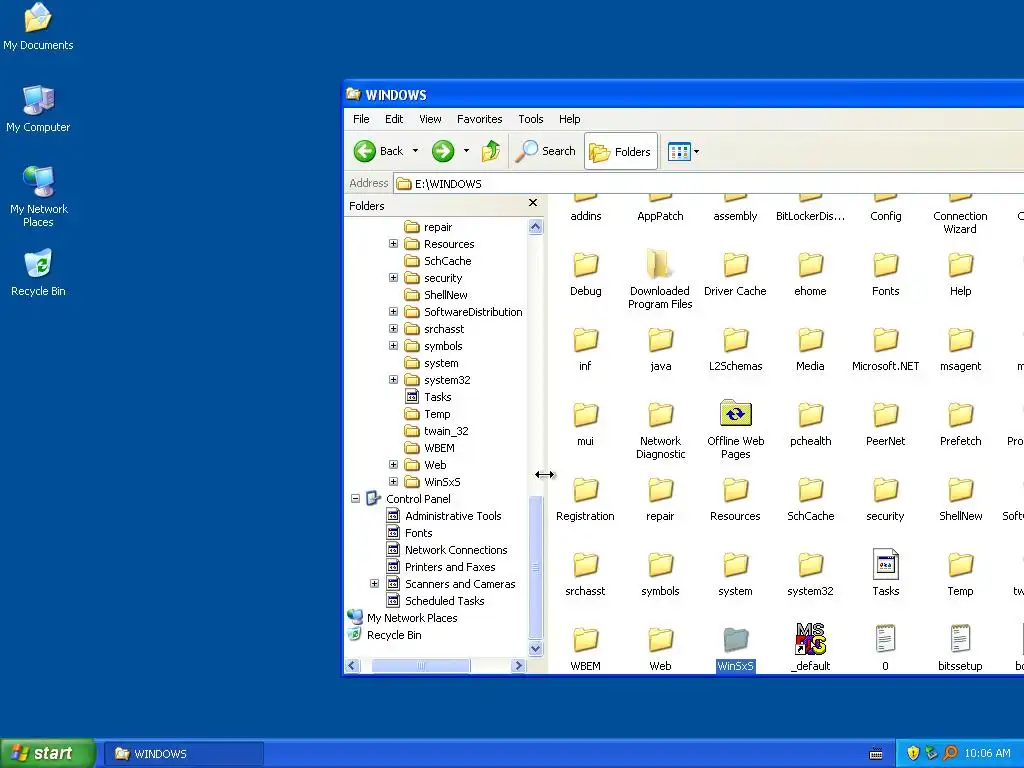Select Scheduled Tasks in folder tree
Image resolution: width=1024 pixels, height=768 pixels.
pos(444,601)
